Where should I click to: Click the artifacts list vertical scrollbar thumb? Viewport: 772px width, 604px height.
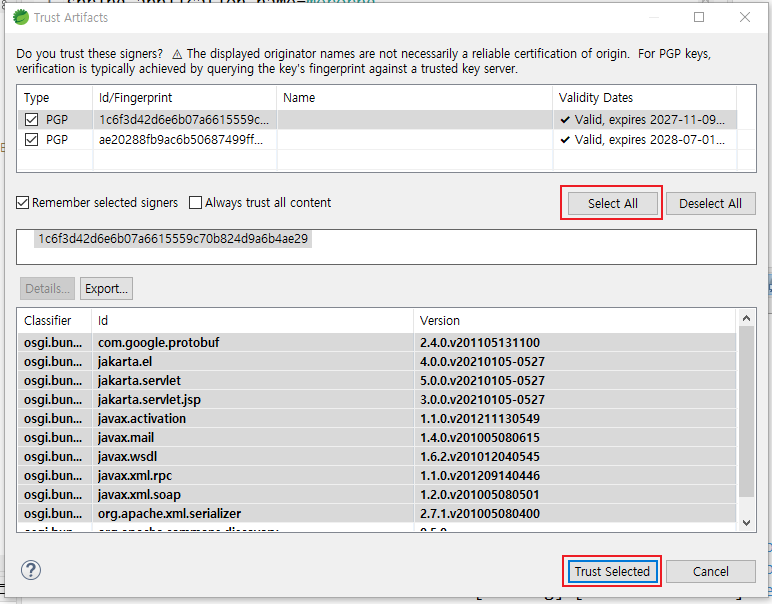[x=746, y=411]
